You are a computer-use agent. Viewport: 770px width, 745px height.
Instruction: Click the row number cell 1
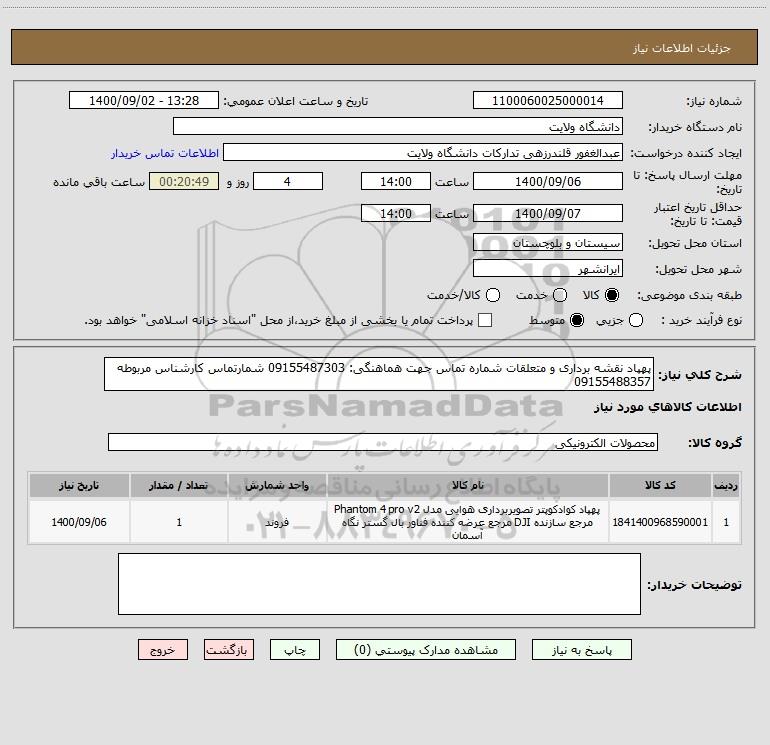click(726, 522)
